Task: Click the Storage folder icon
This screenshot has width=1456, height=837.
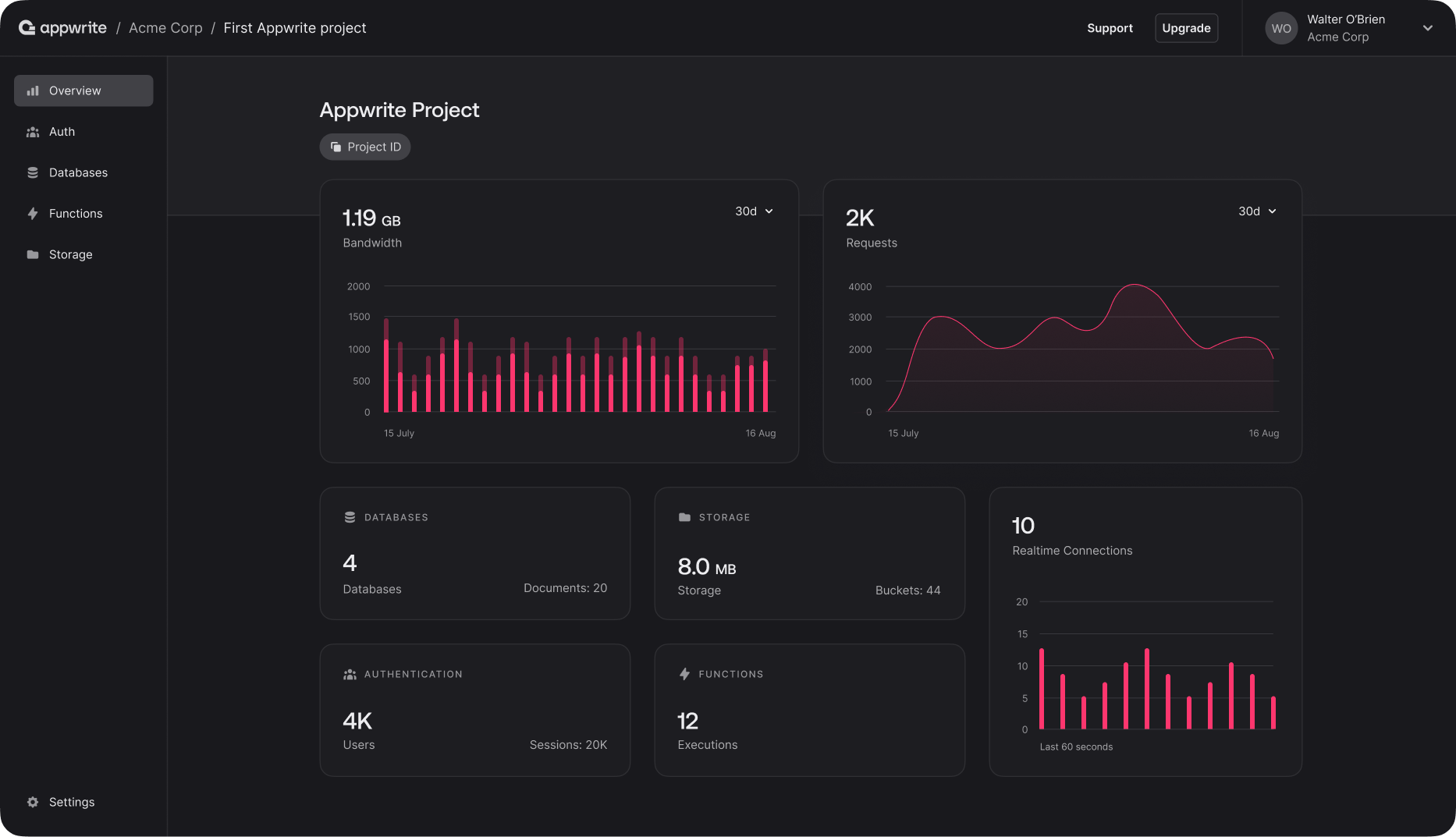Action: 32,254
